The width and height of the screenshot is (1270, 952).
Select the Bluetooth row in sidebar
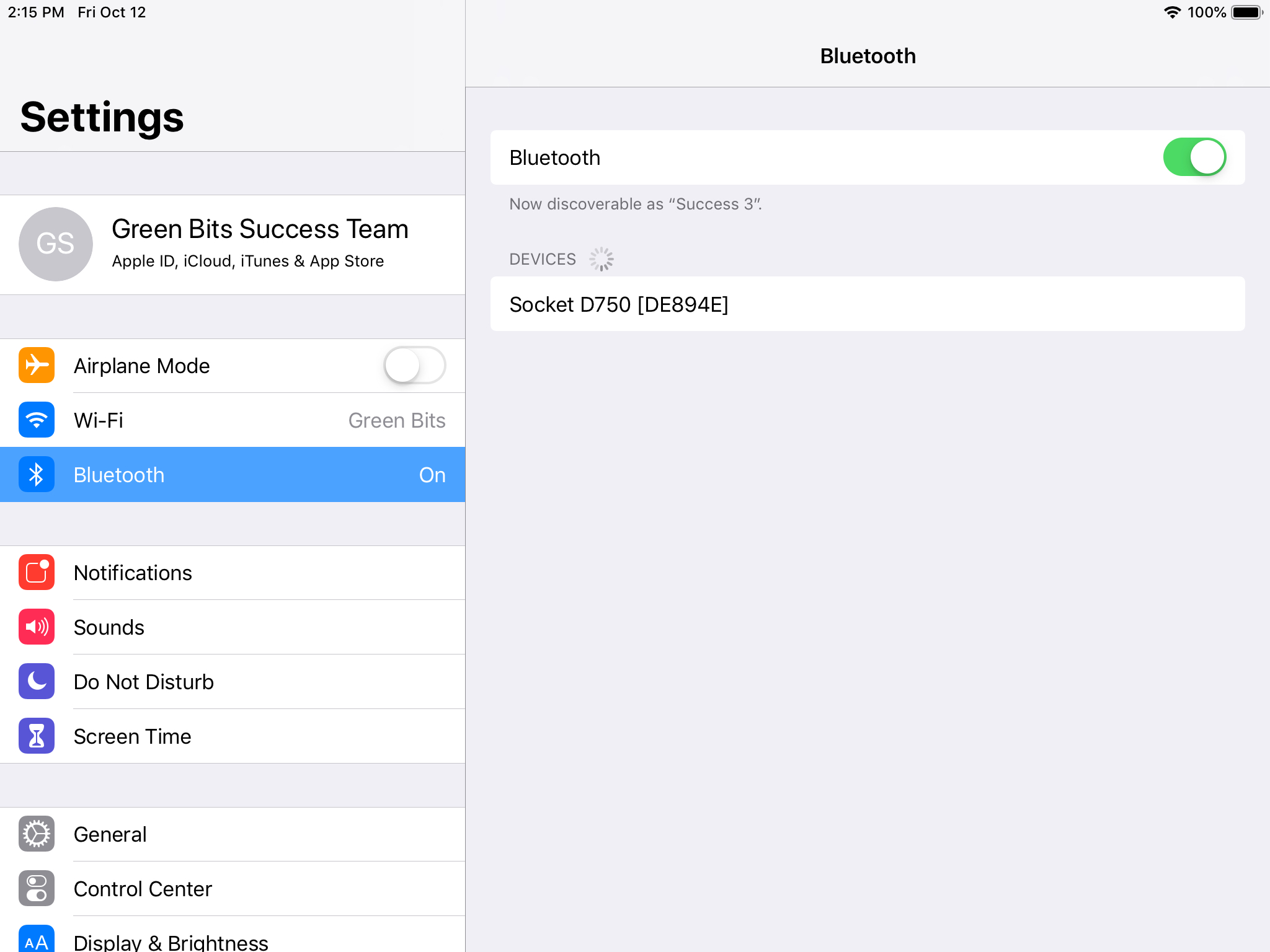pos(233,475)
